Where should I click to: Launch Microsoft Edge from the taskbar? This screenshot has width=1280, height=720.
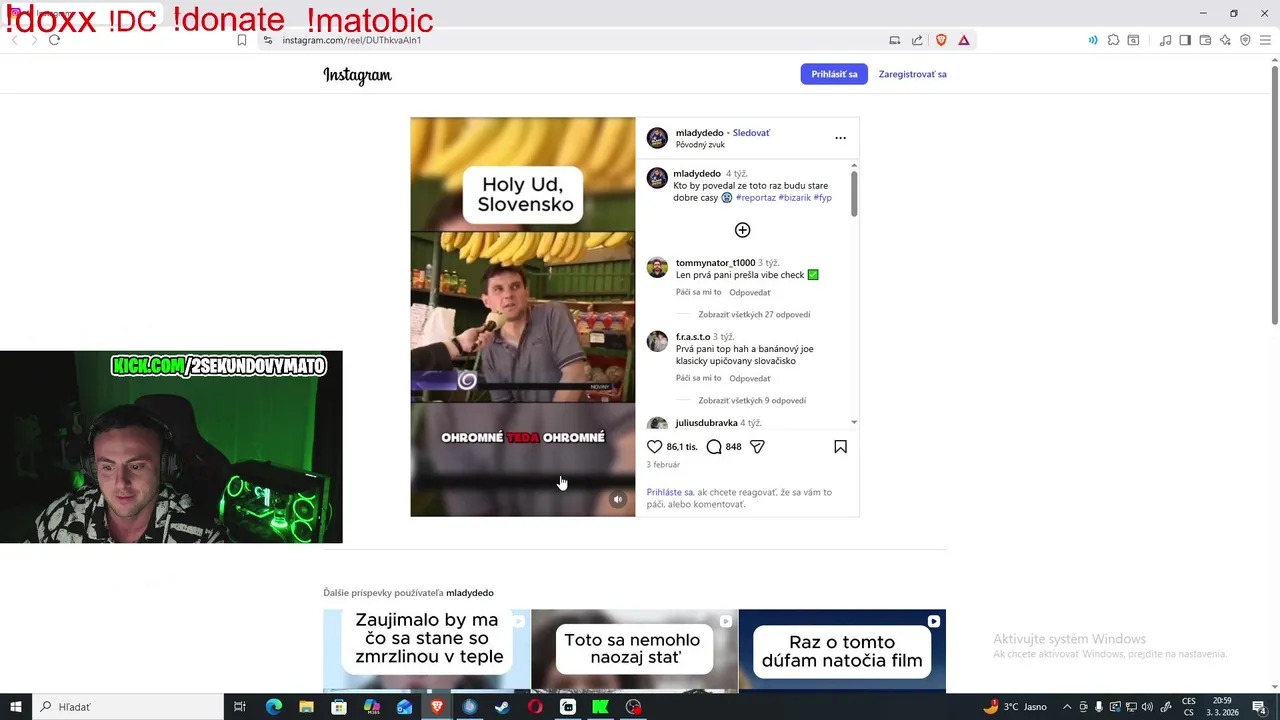click(x=274, y=707)
